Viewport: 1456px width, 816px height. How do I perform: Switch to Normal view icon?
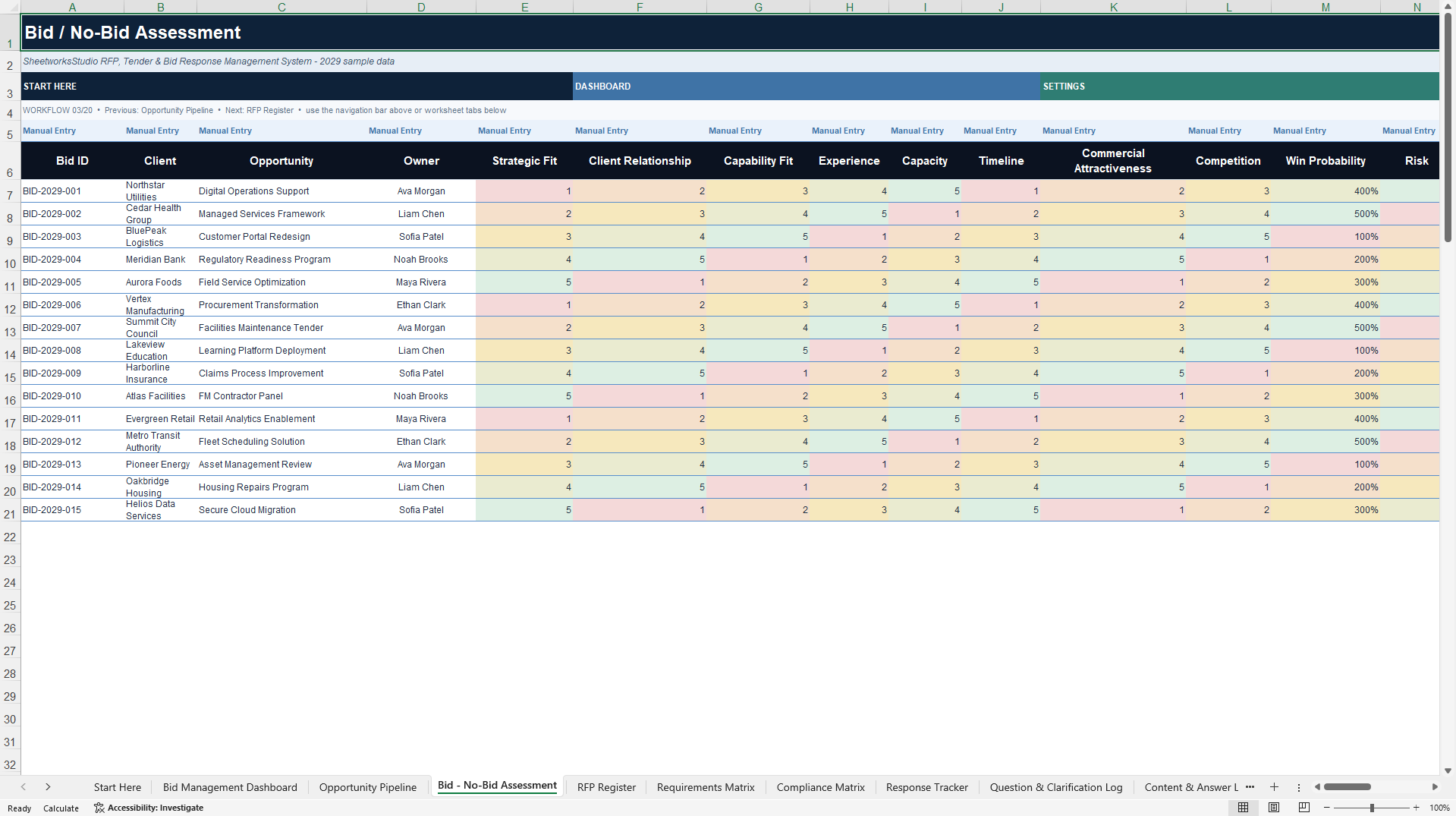tap(1243, 808)
